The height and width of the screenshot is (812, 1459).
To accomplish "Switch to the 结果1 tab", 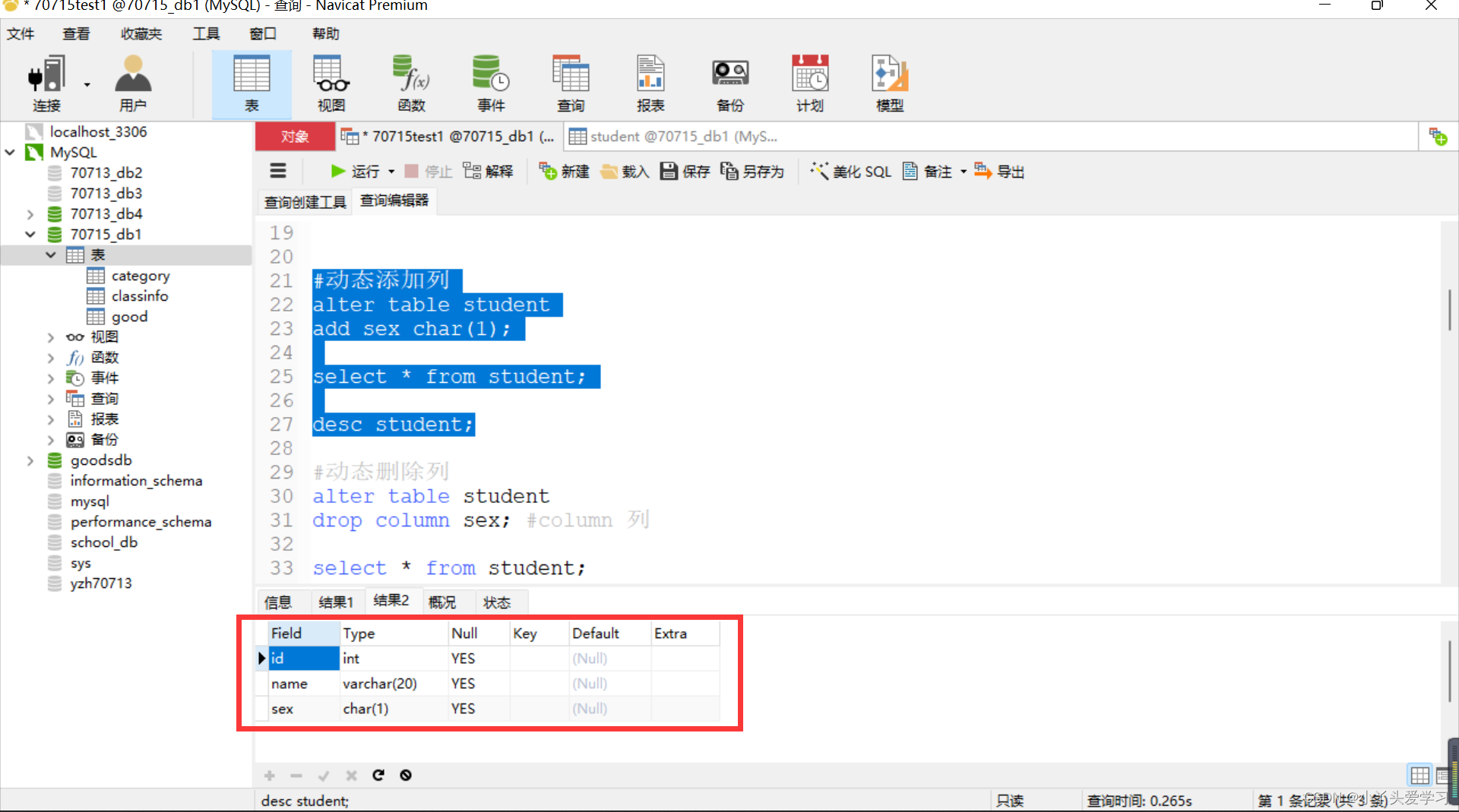I will point(336,602).
